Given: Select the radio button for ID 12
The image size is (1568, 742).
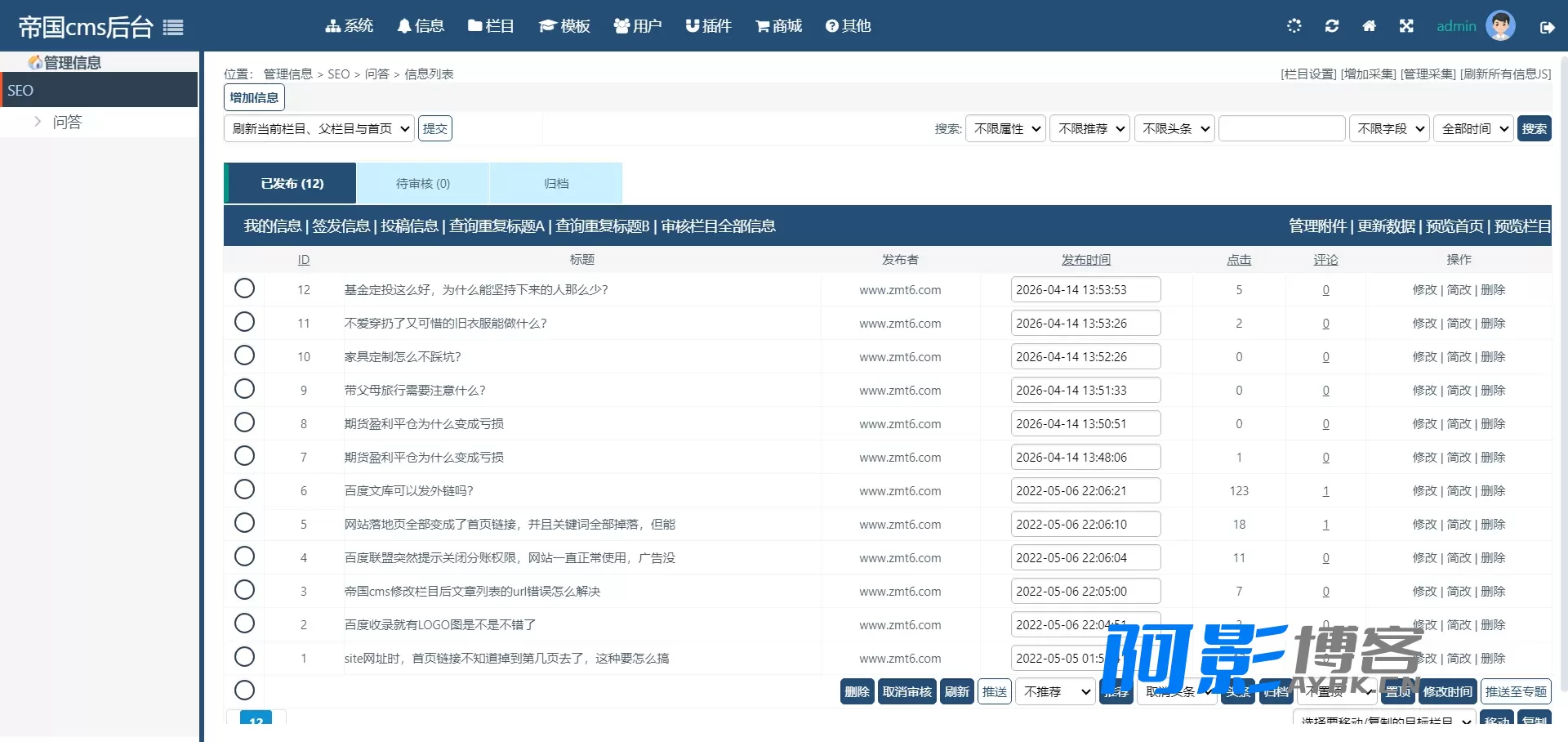Looking at the screenshot, I should (244, 288).
